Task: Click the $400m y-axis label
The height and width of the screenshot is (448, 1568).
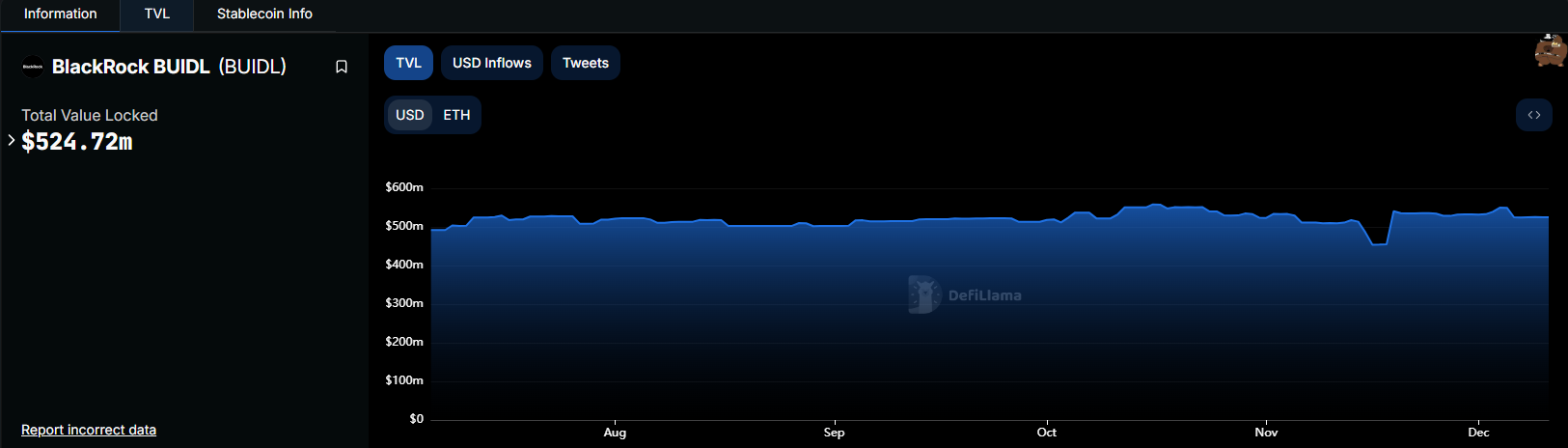Action: (x=404, y=265)
